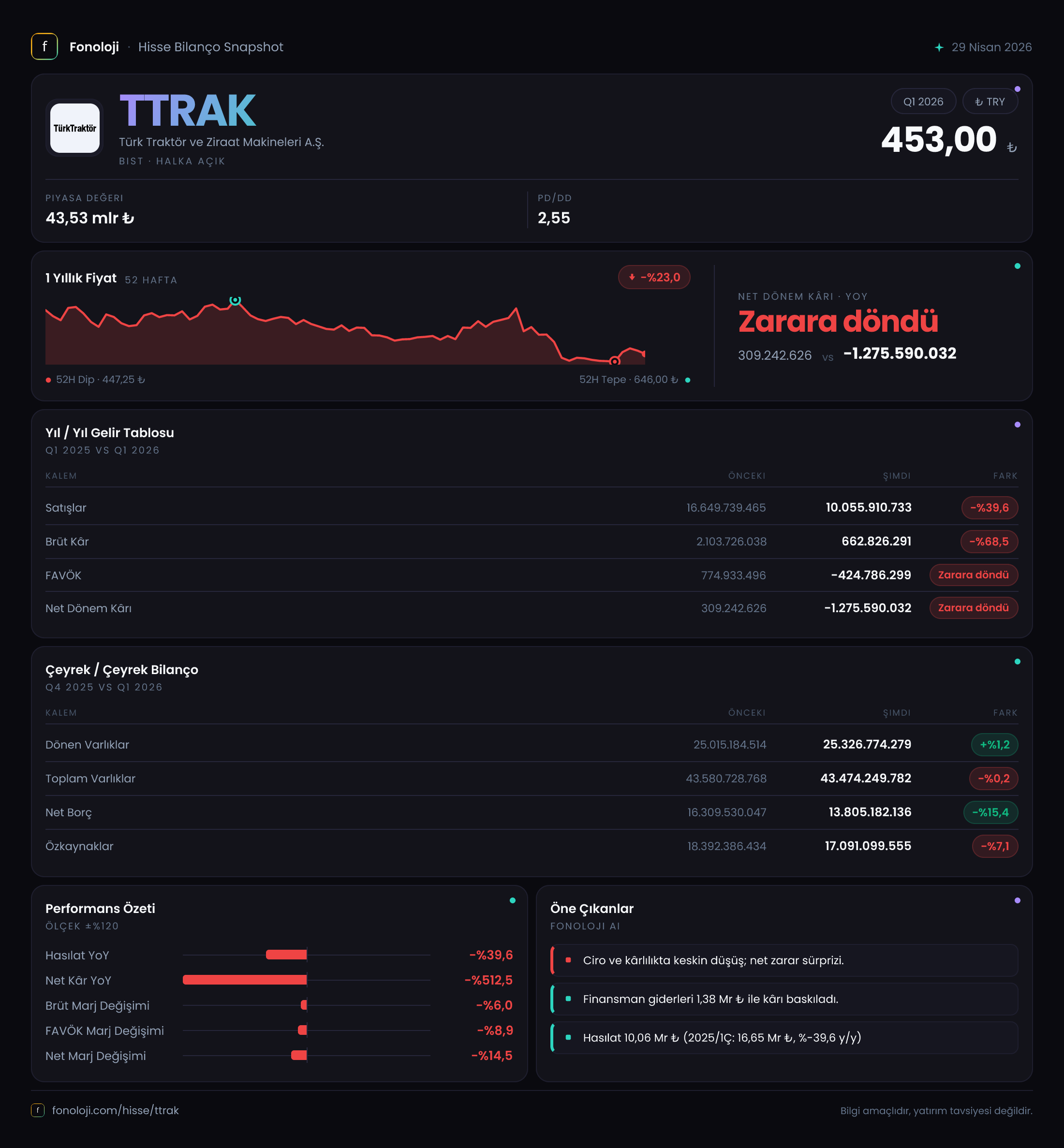The height and width of the screenshot is (1148, 1064).
Task: Click the 'Hasılat 10,06 Mr' highlight
Action: [x=783, y=1037]
